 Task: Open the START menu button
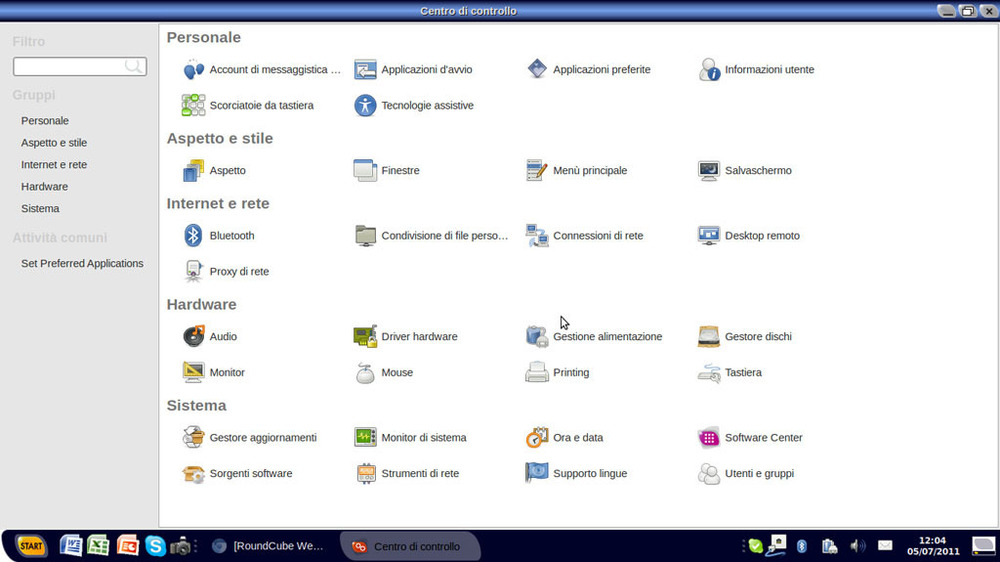(31, 546)
